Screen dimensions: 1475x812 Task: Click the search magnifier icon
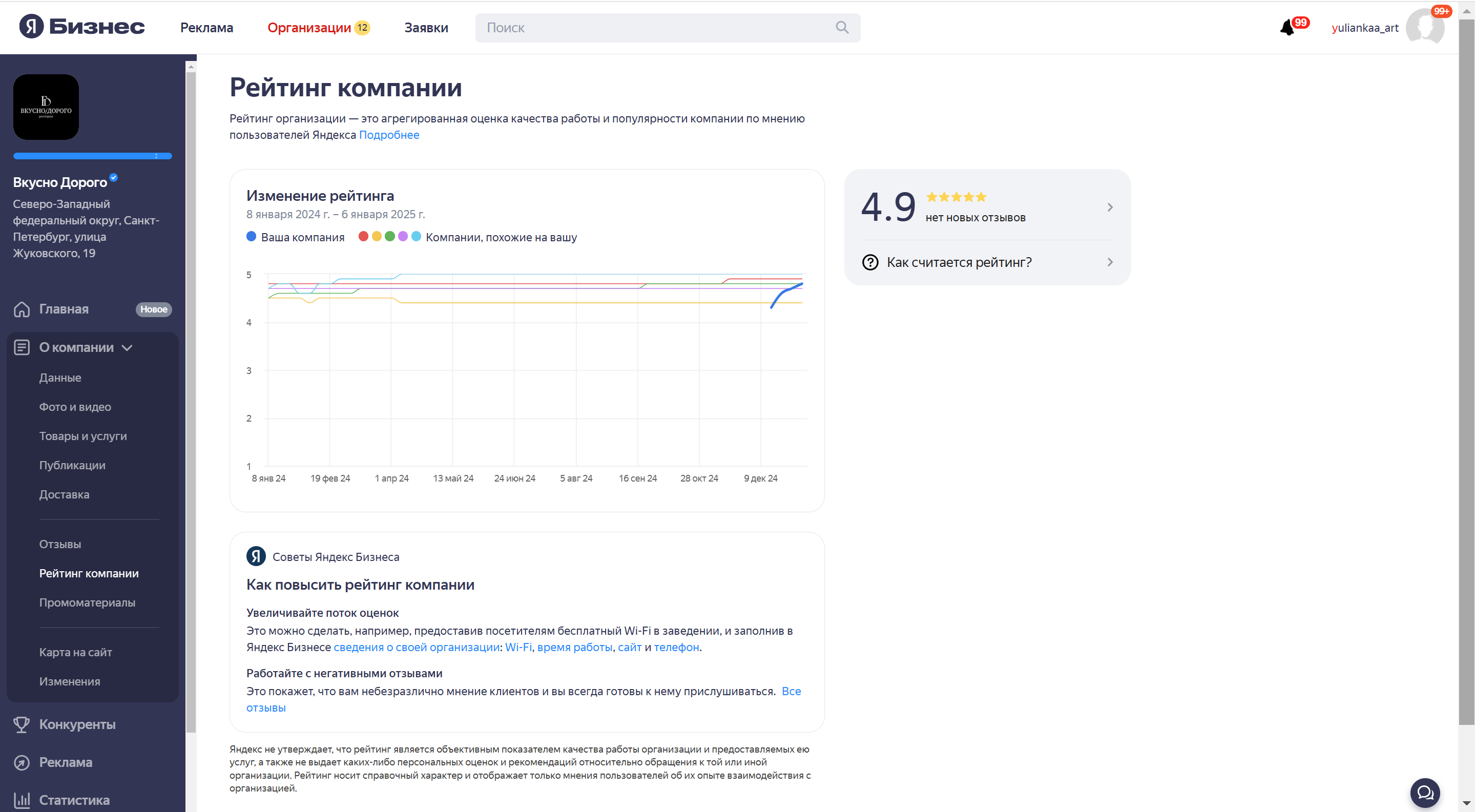pyautogui.click(x=842, y=28)
